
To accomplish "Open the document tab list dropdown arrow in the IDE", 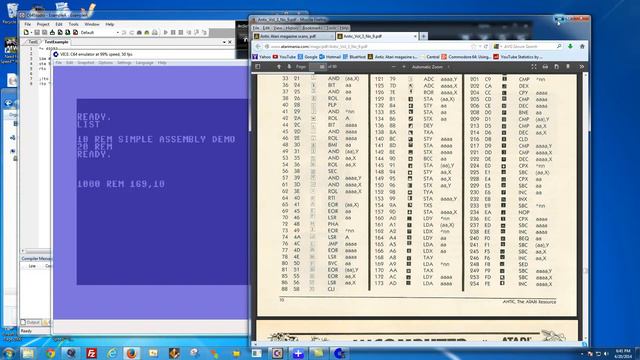I will tap(224, 42).
